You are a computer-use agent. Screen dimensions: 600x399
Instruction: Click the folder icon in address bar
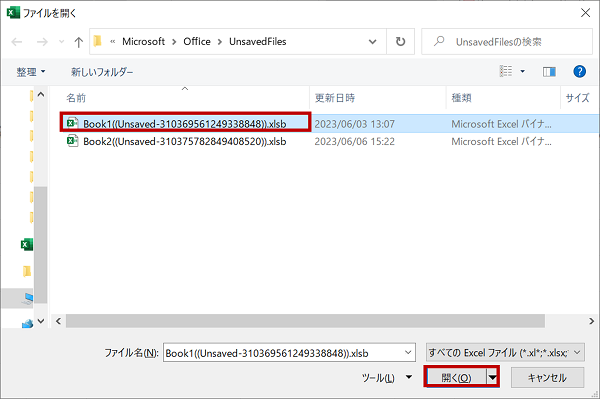click(98, 41)
